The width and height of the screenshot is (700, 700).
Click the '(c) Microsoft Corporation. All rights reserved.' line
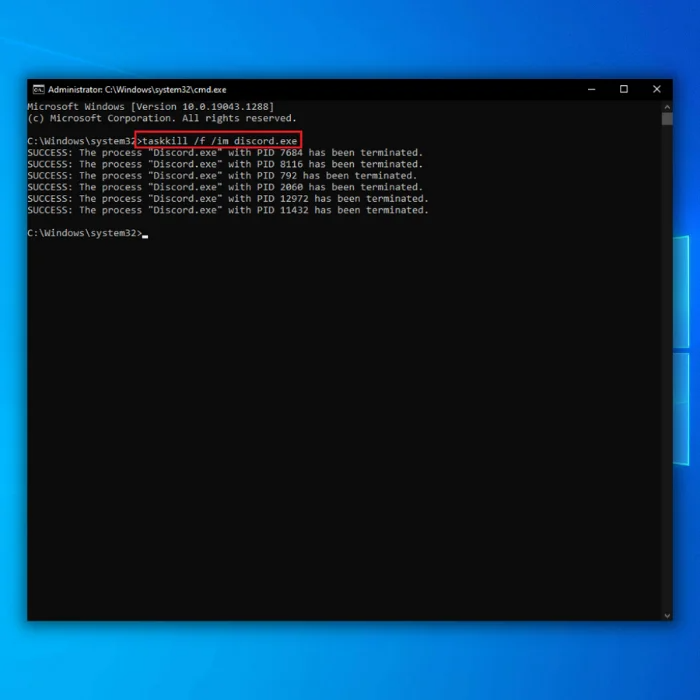tap(162, 118)
